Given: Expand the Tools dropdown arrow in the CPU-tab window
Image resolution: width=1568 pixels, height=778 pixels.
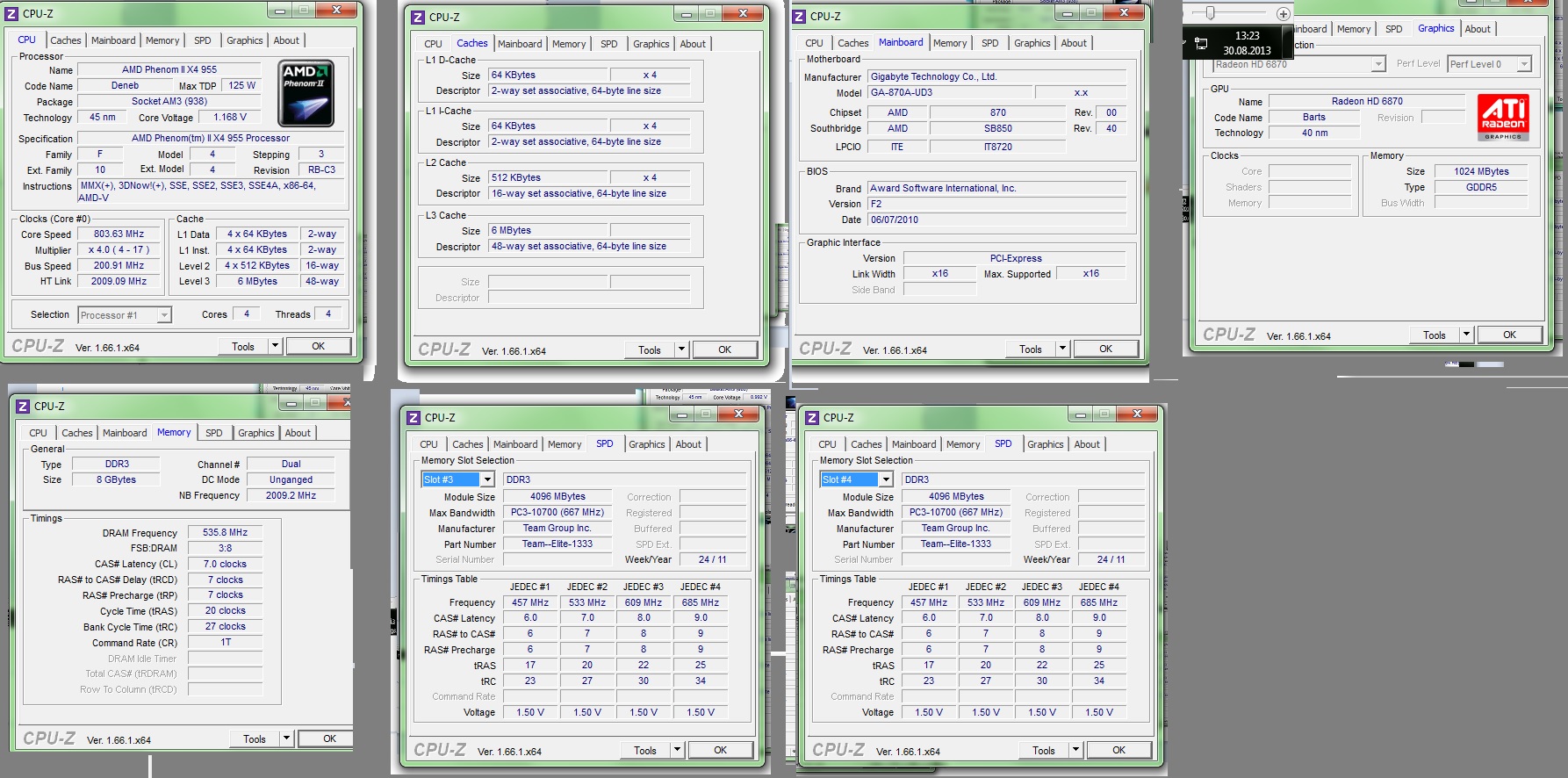Looking at the screenshot, I should (275, 346).
